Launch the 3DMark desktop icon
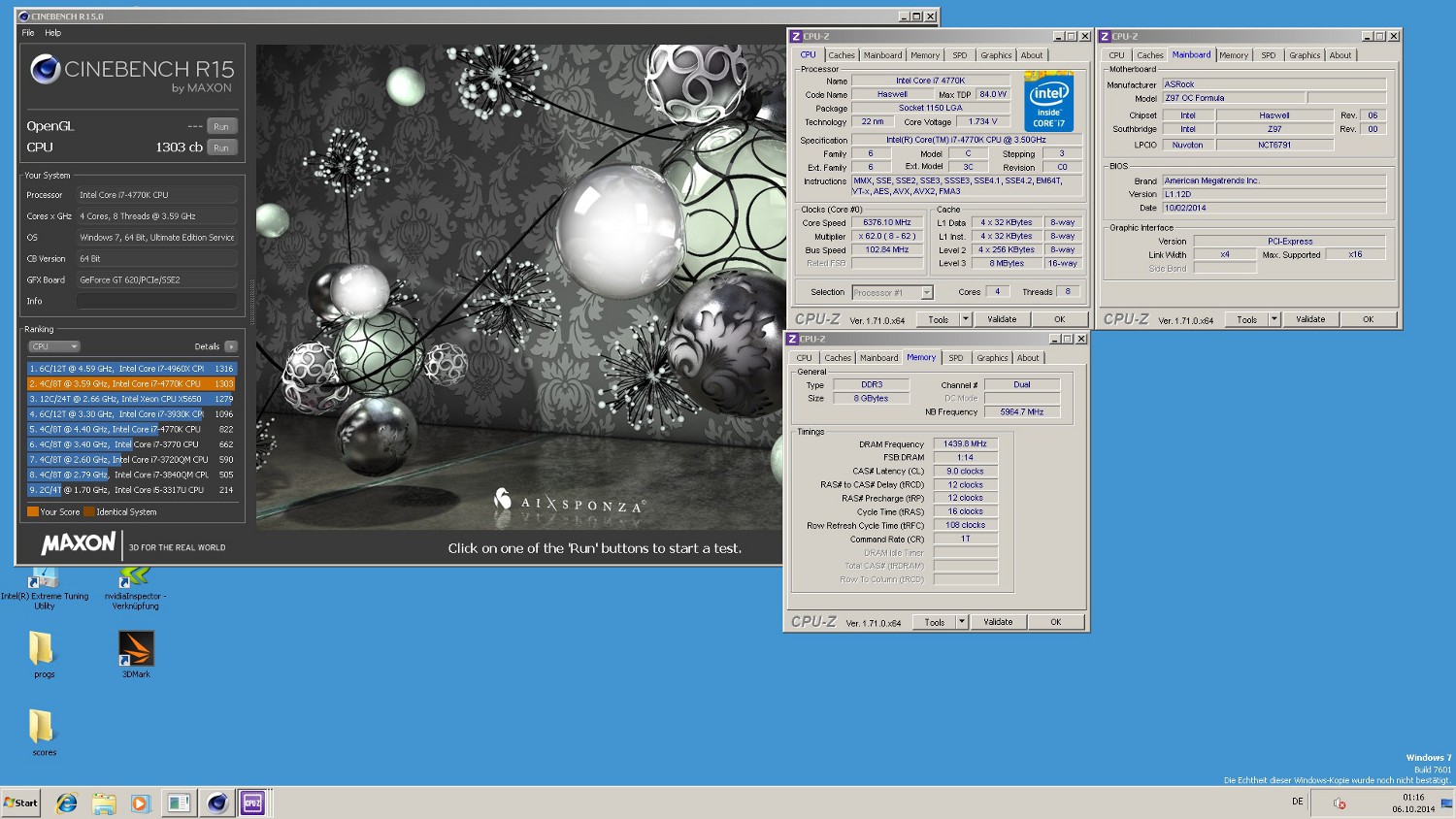This screenshot has width=1456, height=819. (136, 654)
